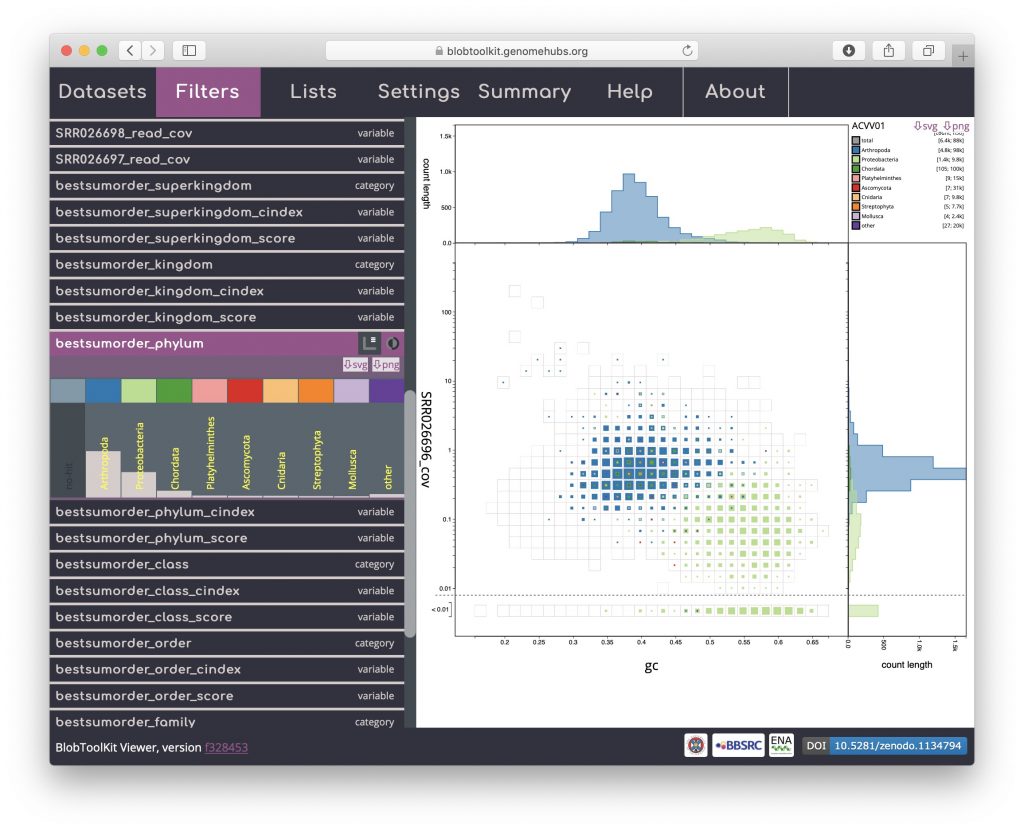Click the Safari show sidebar icon

click(188, 50)
